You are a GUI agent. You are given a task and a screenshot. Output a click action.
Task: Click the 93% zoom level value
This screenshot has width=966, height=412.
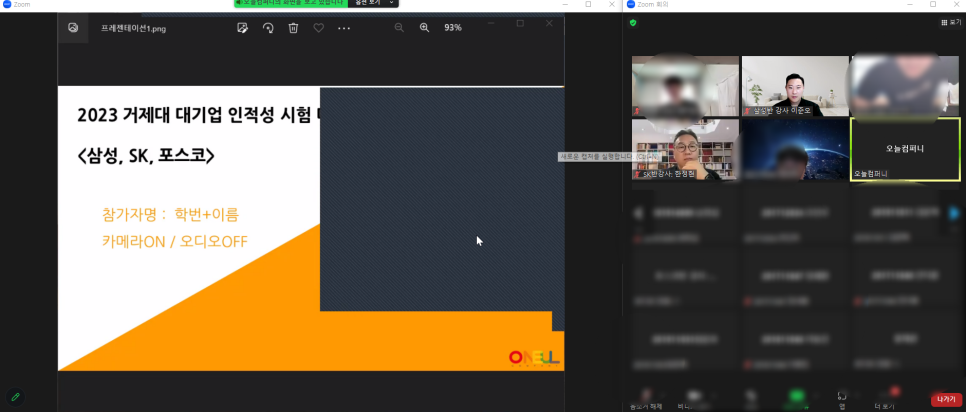(453, 28)
